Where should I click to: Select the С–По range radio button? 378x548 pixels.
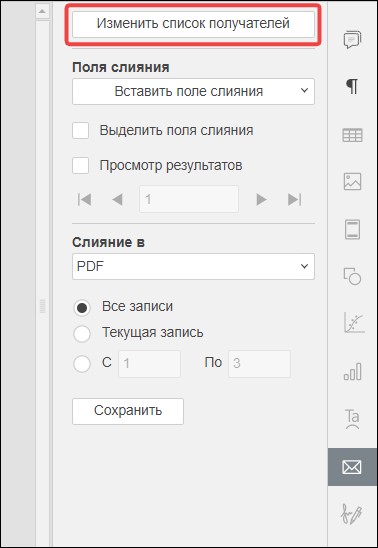click(82, 364)
